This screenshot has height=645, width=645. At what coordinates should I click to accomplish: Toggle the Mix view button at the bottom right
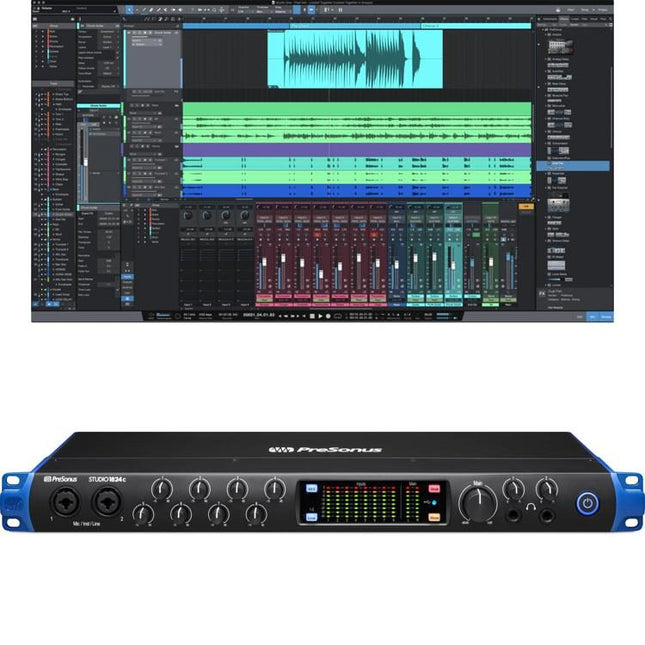[592, 317]
